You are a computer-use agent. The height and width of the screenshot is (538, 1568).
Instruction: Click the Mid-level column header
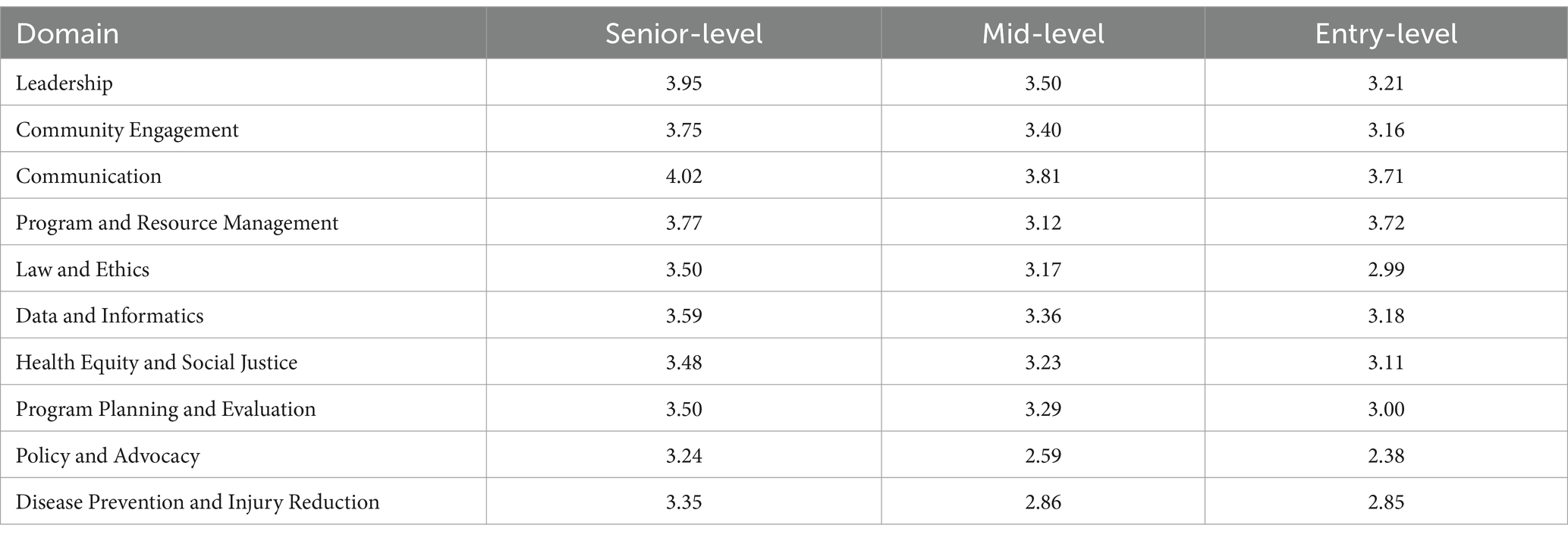1043,34
